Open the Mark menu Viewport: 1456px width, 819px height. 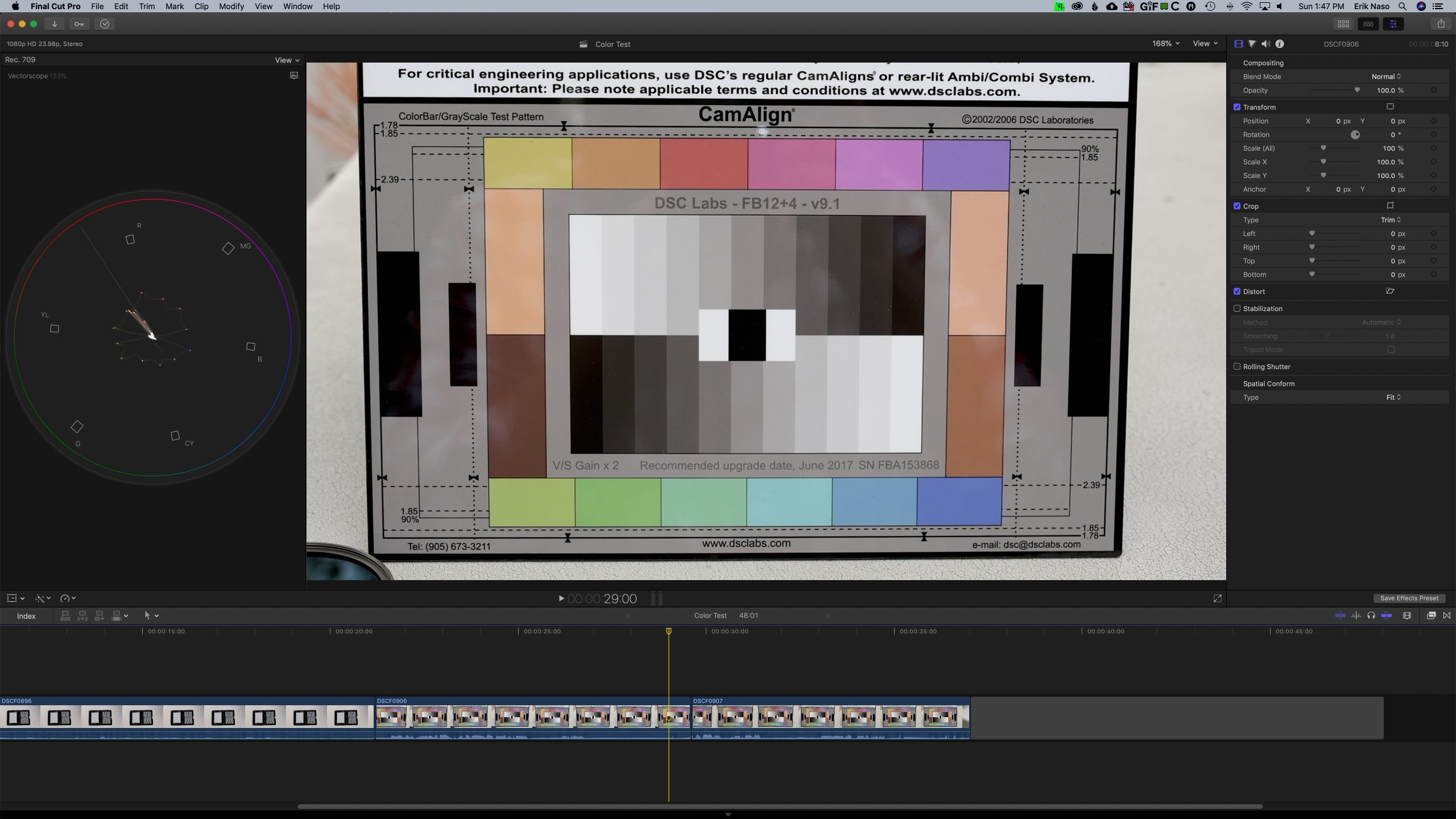coord(174,6)
